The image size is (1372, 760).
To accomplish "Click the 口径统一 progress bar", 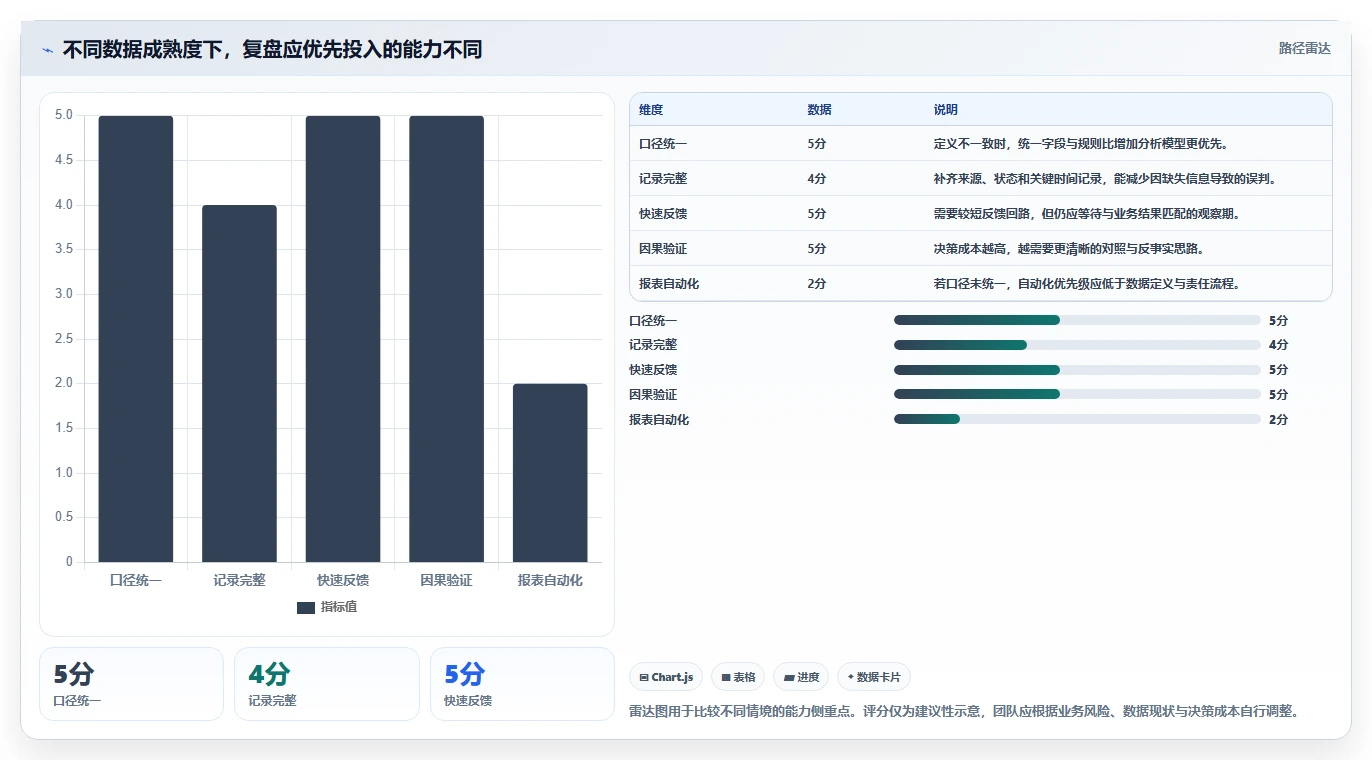I will click(x=1077, y=320).
